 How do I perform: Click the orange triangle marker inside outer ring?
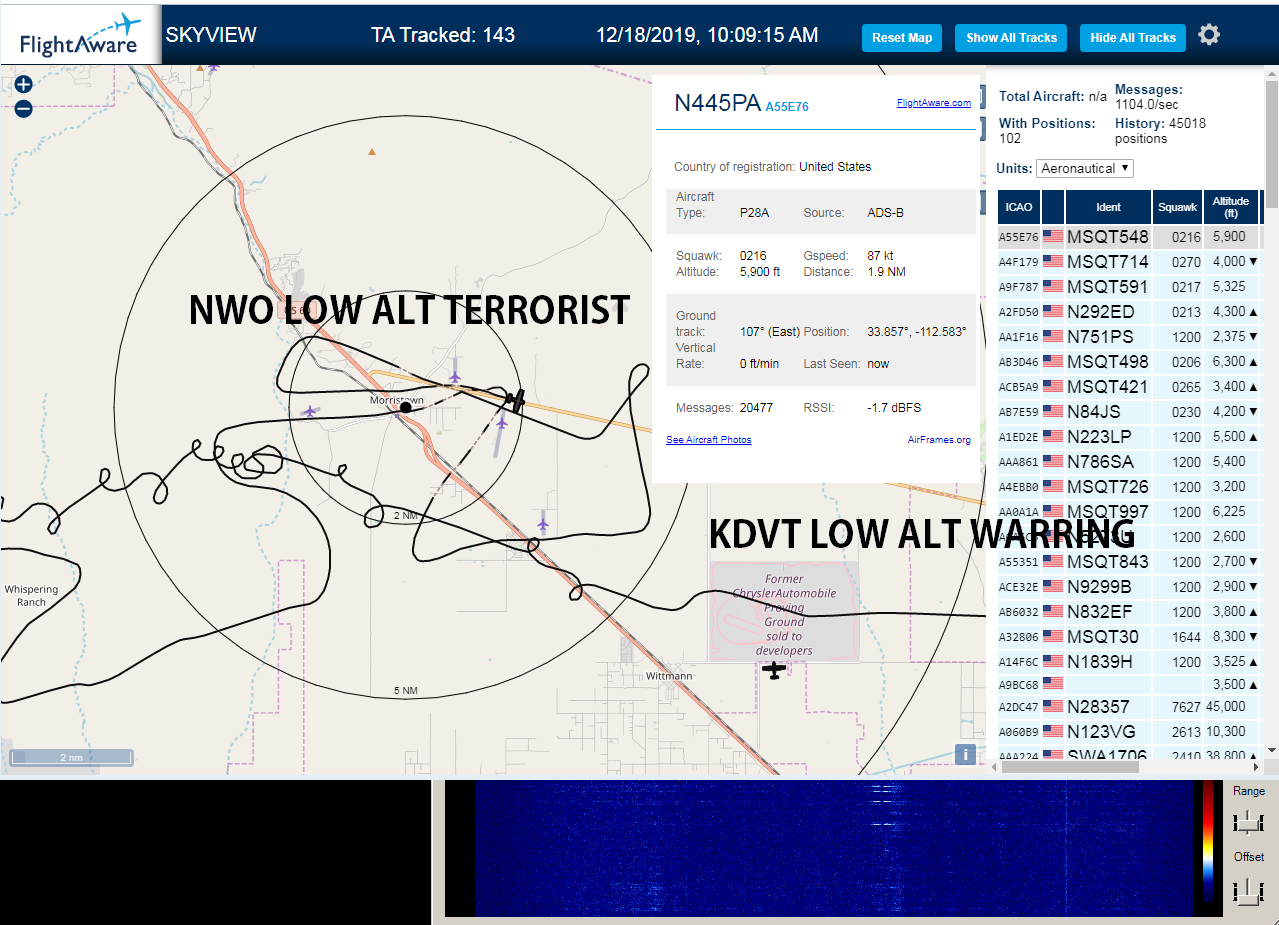pos(372,152)
